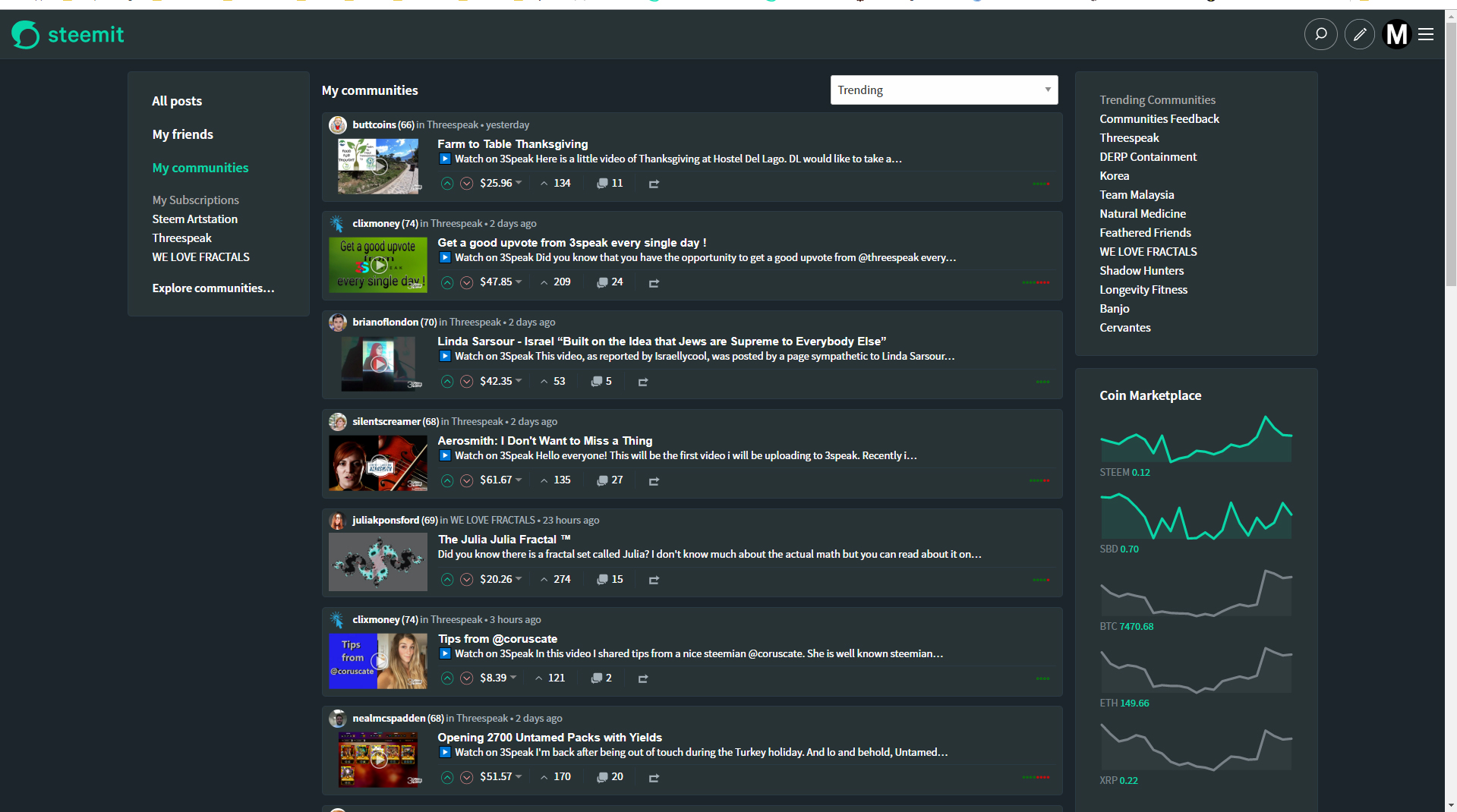The width and height of the screenshot is (1457, 812).
Task: Downvote the Farm to Table Thanksgiving post
Action: [467, 183]
